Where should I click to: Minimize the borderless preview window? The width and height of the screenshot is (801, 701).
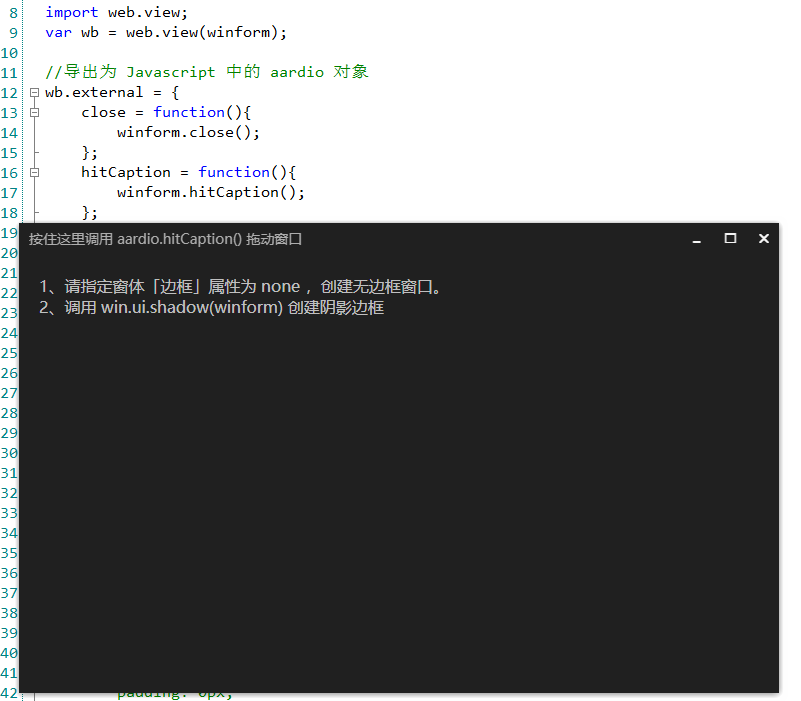pos(695,239)
